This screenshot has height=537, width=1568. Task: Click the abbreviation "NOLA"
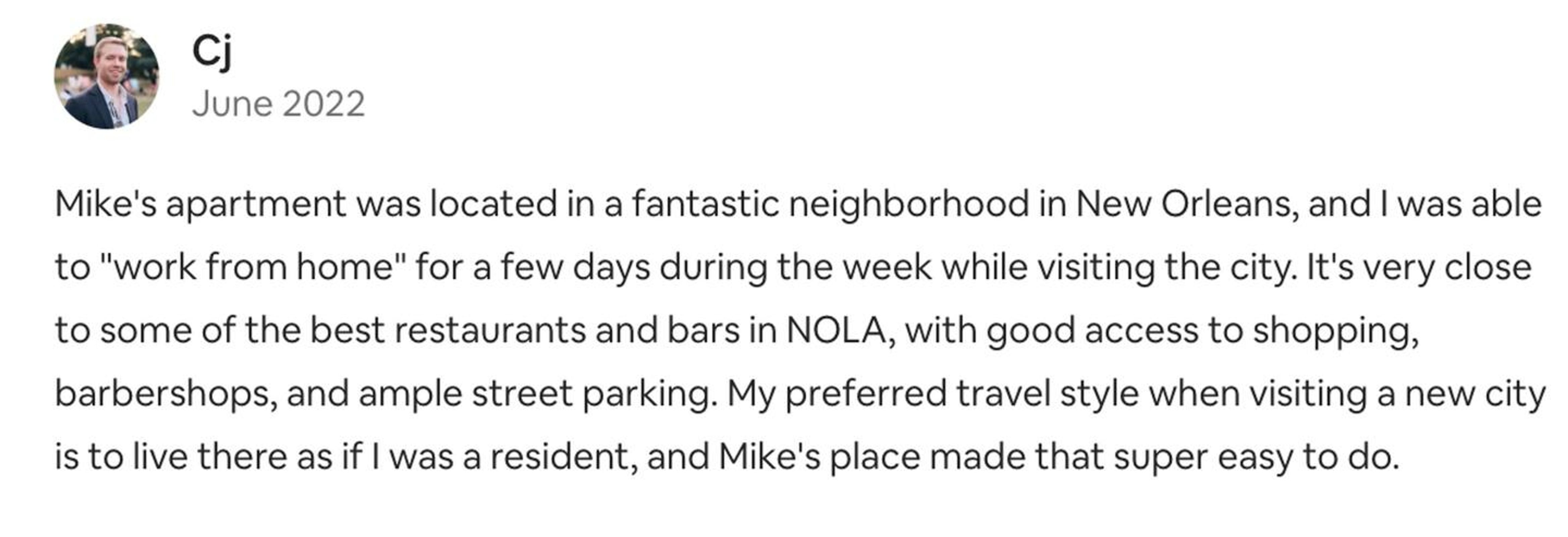coord(835,331)
